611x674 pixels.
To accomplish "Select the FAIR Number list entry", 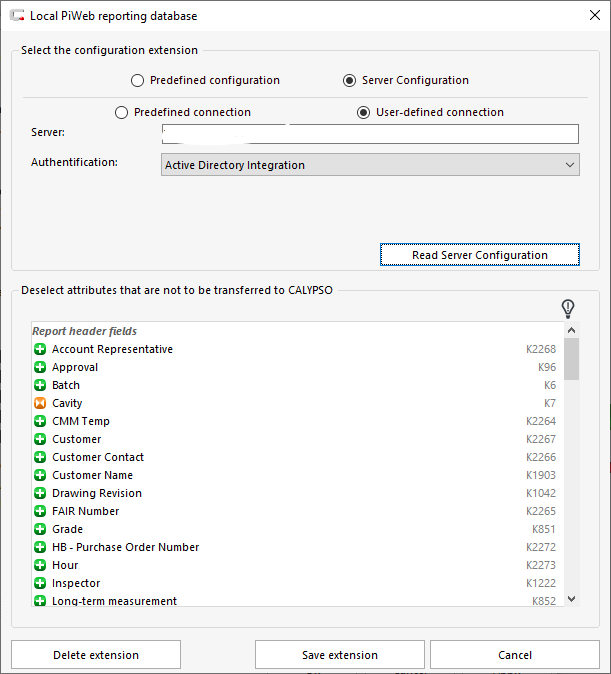I will point(86,511).
